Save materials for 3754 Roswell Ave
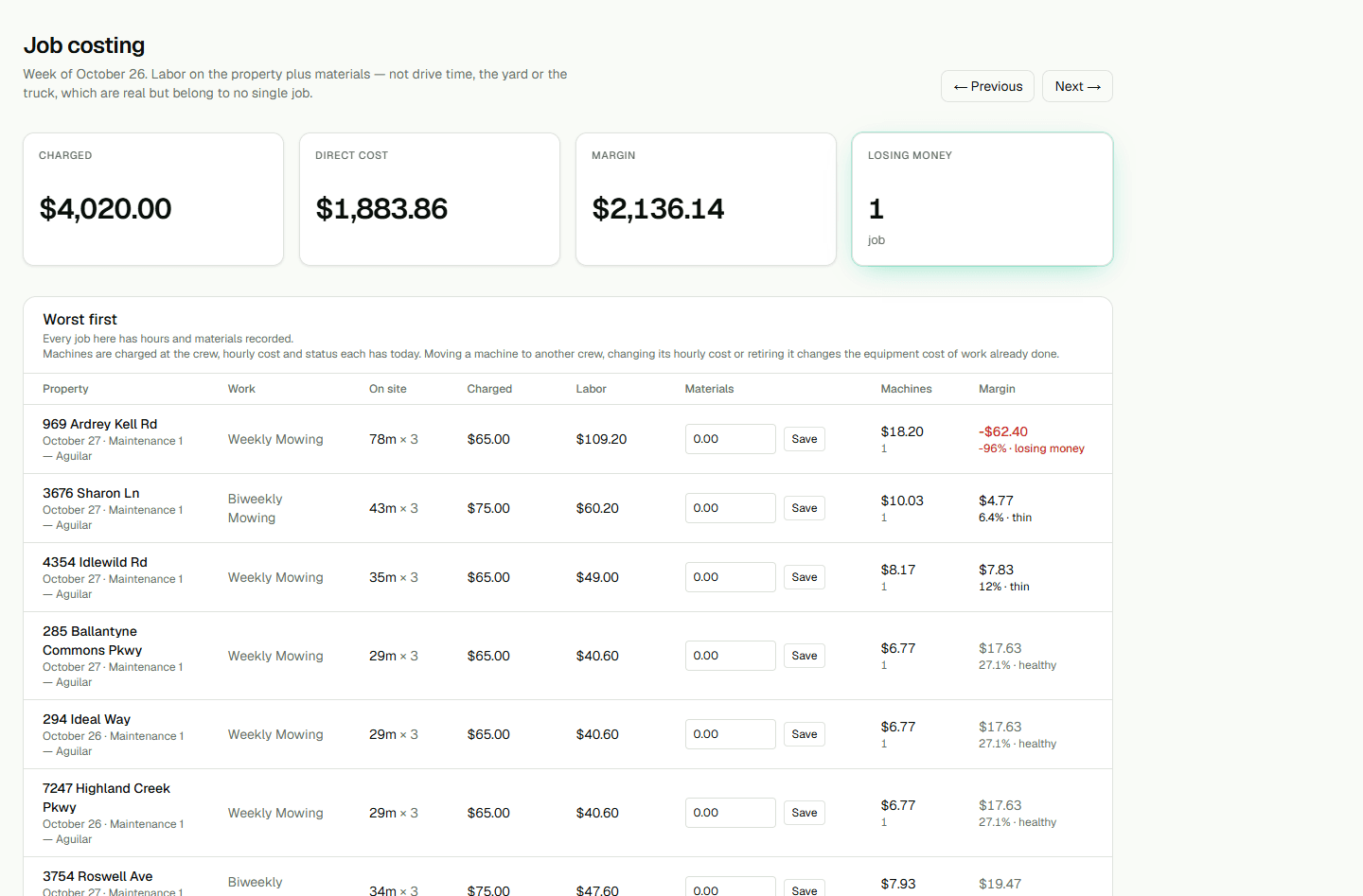The image size is (1363, 896). [805, 888]
